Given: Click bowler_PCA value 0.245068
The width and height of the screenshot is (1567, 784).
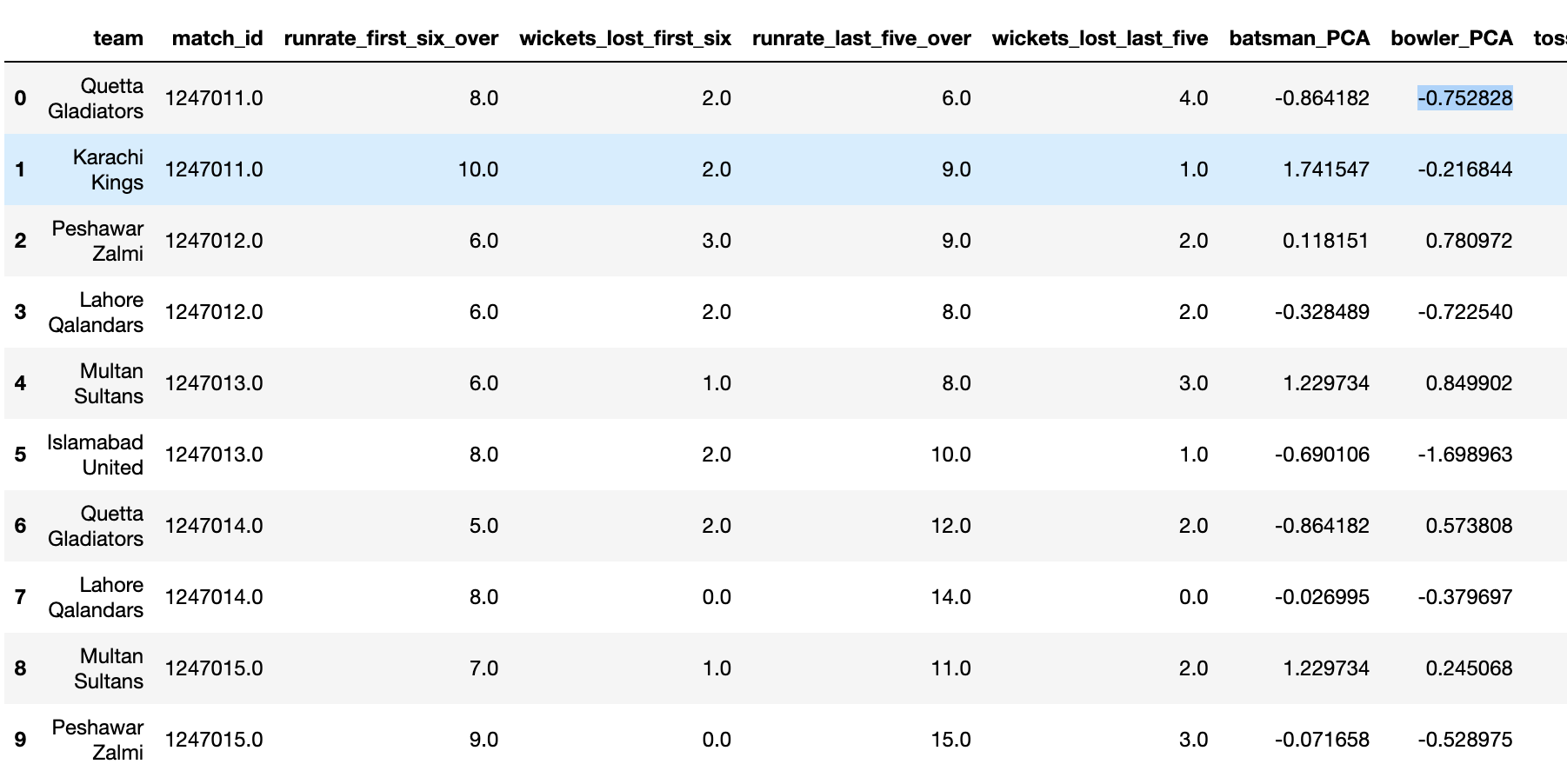Looking at the screenshot, I should tap(1469, 668).
